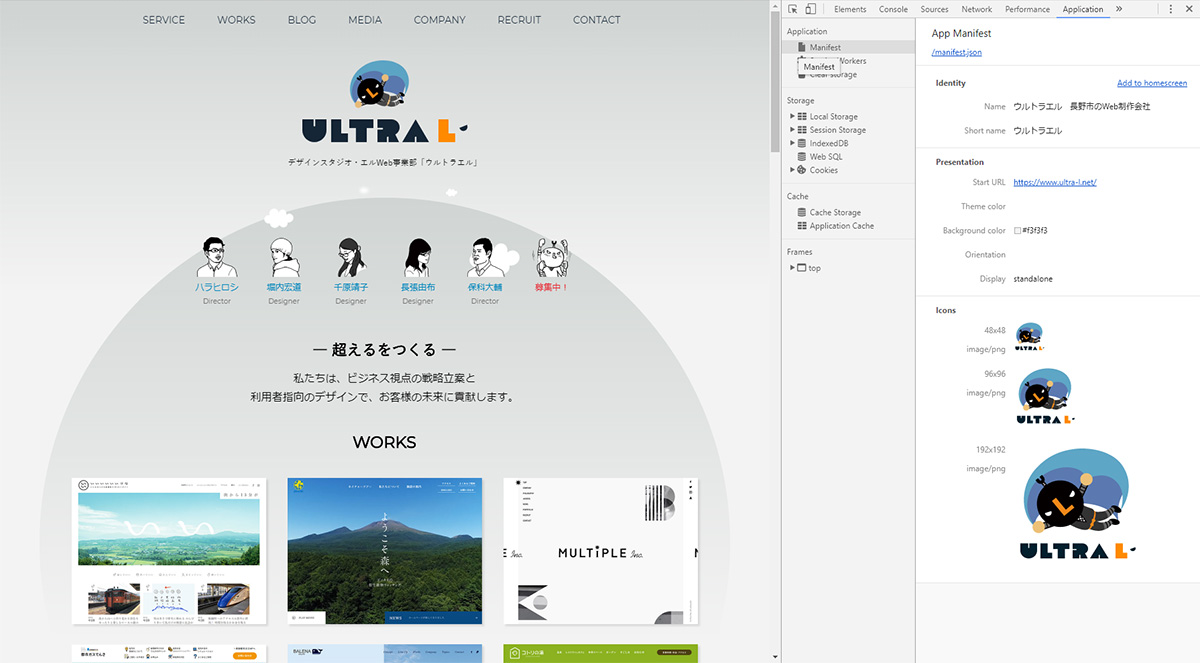Click the 保科大輔 Director avatar
Image resolution: width=1200 pixels, height=663 pixels.
(x=485, y=258)
